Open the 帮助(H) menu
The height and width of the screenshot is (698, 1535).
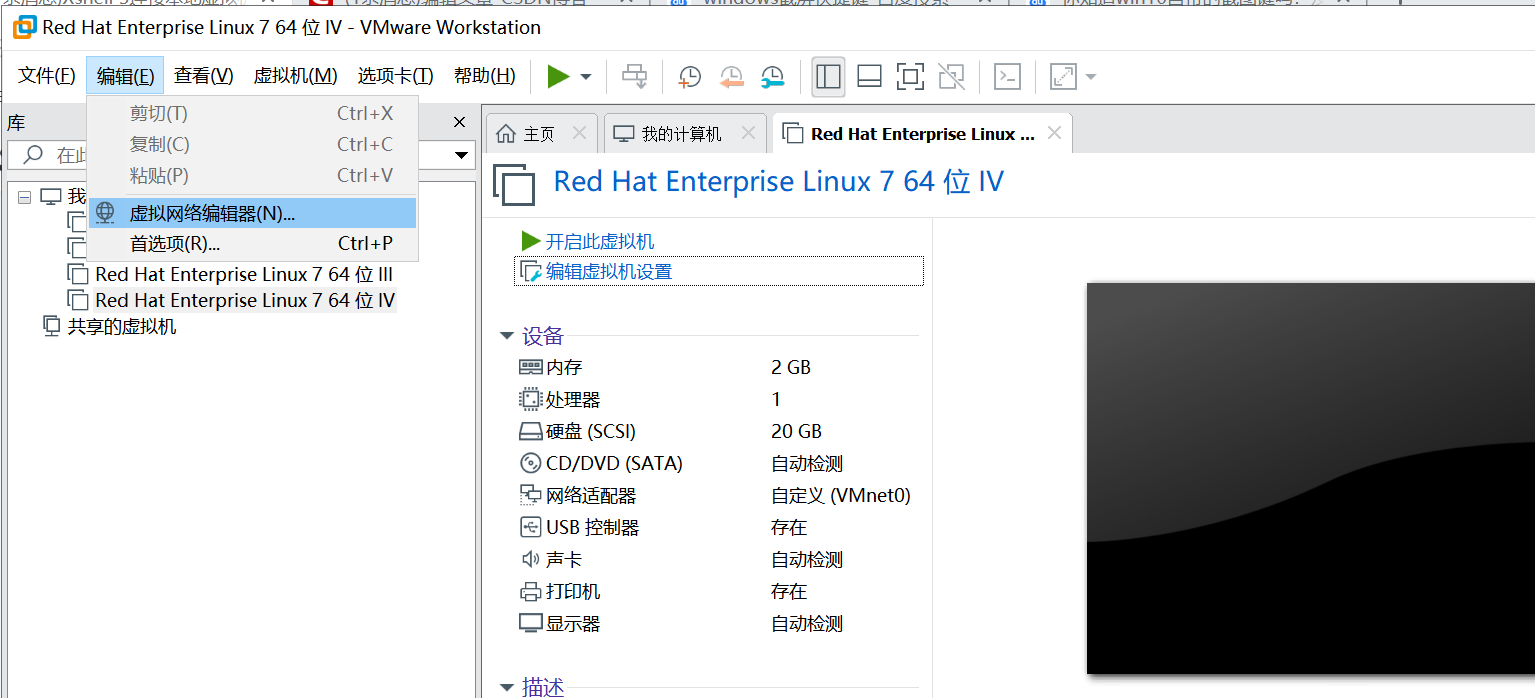pos(485,76)
